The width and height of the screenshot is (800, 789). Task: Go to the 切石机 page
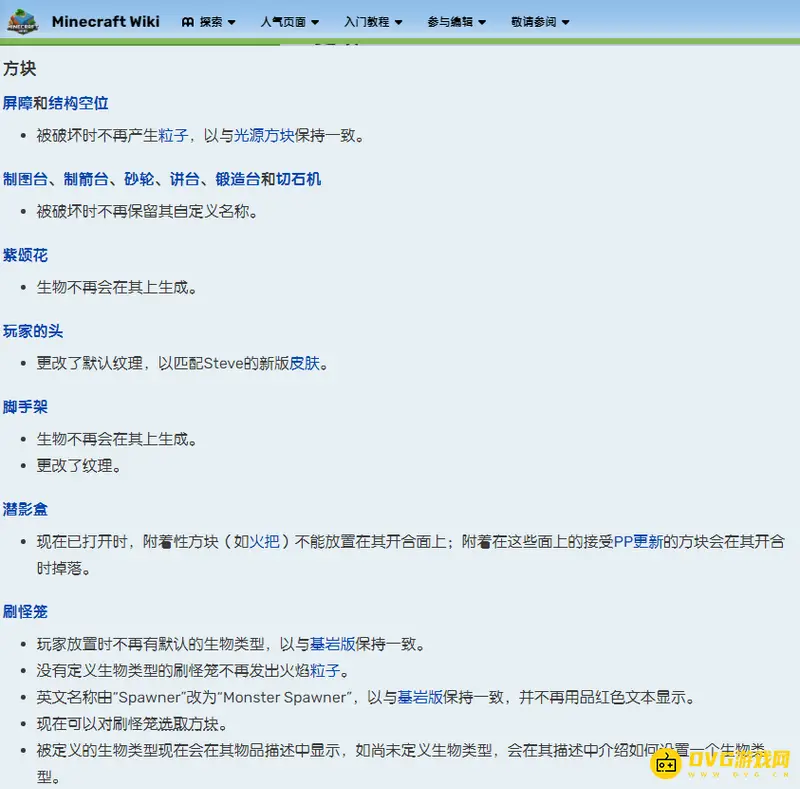298,179
